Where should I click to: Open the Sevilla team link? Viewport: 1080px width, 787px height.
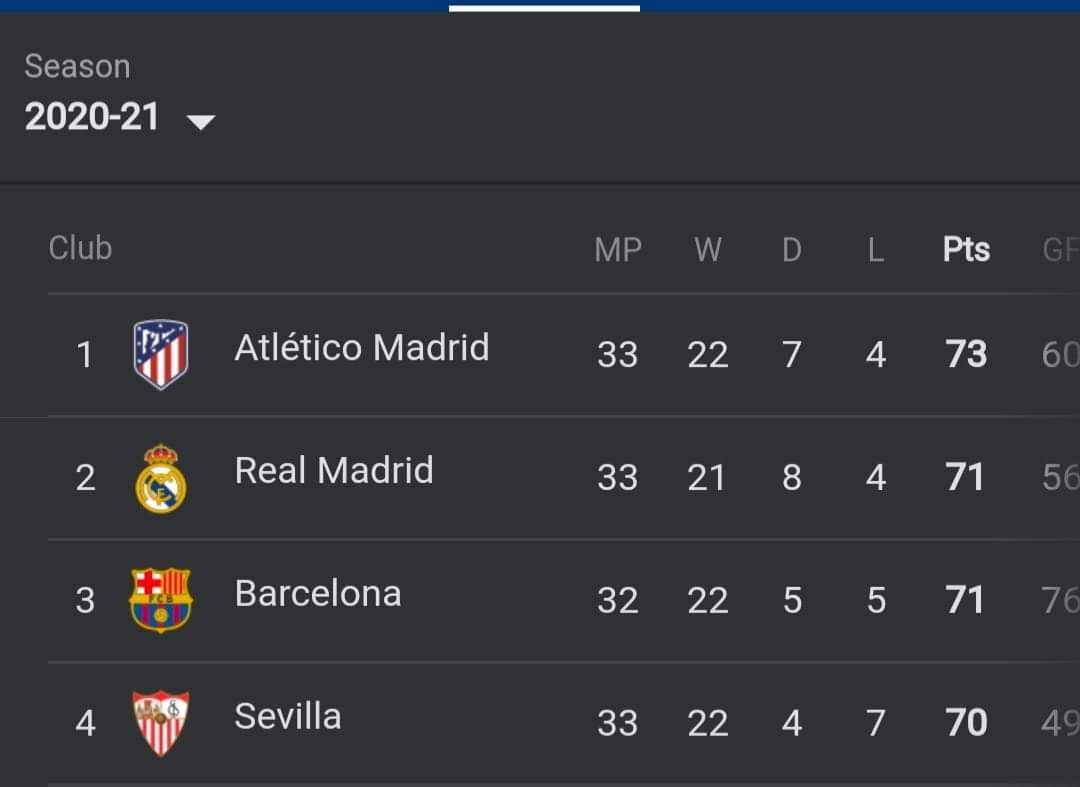(288, 717)
